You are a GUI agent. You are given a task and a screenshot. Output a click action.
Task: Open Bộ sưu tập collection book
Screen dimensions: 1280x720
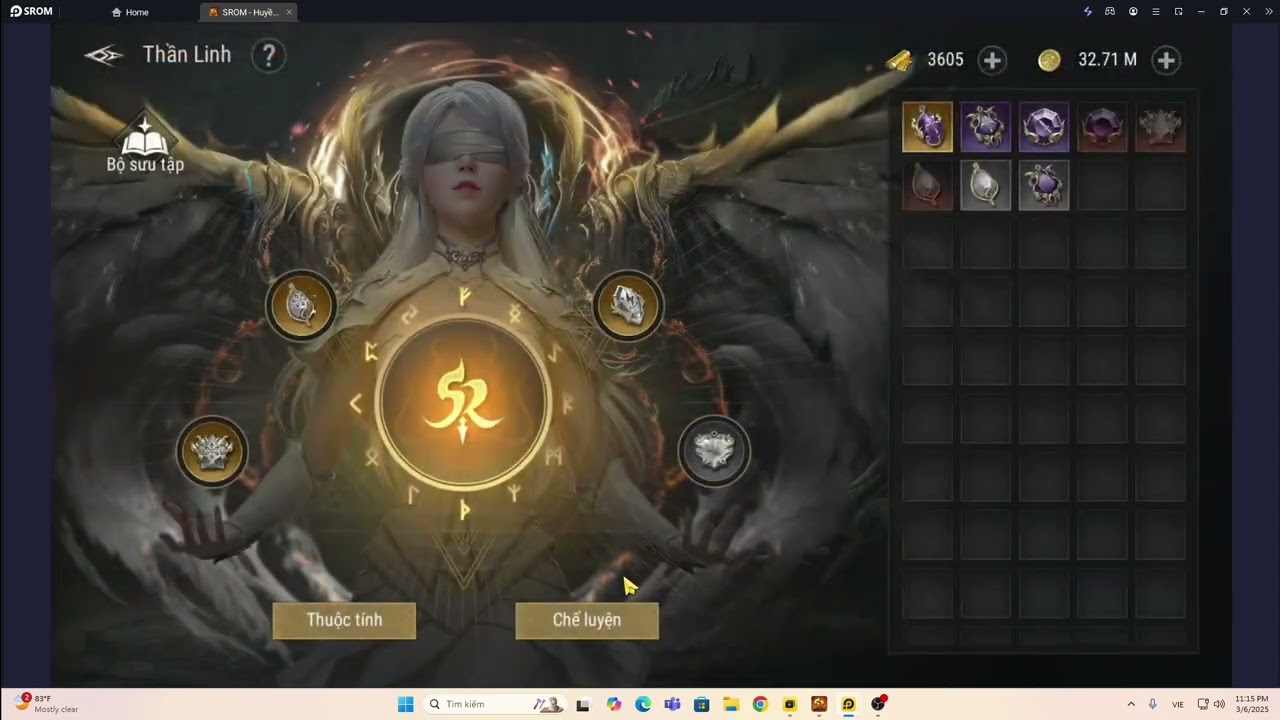point(145,143)
